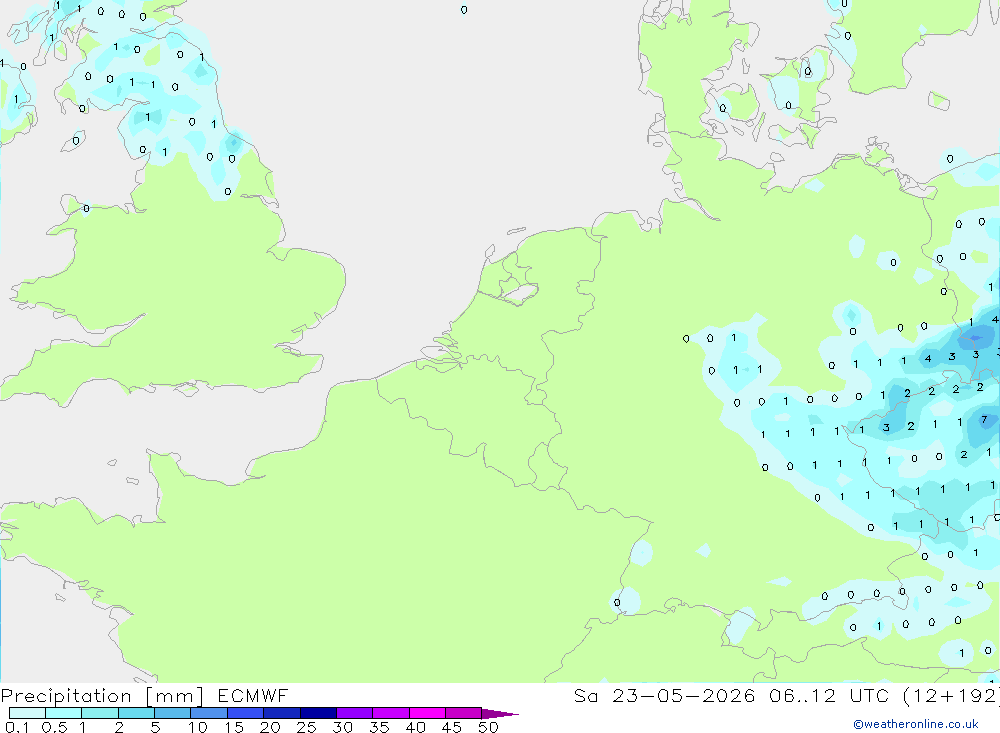Click the legend label '50'
This screenshot has height=733, width=1000.
click(x=488, y=727)
